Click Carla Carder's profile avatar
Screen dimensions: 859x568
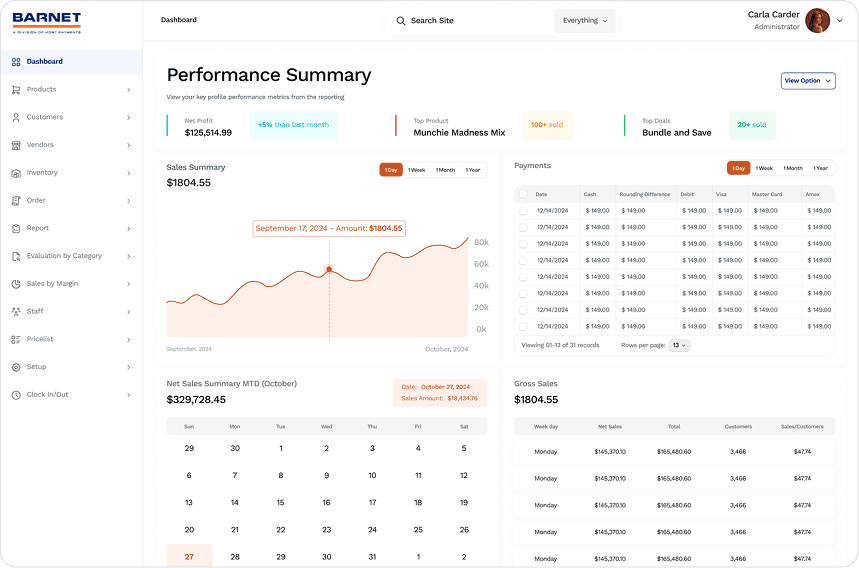(x=817, y=21)
